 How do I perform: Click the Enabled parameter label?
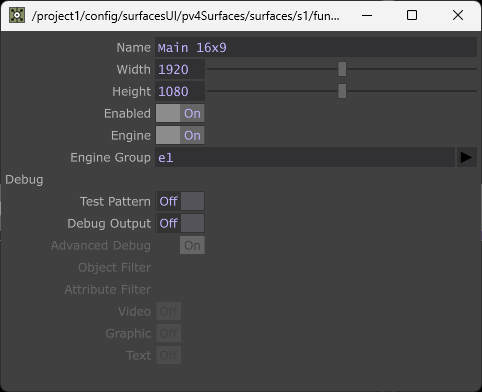[x=127, y=114]
